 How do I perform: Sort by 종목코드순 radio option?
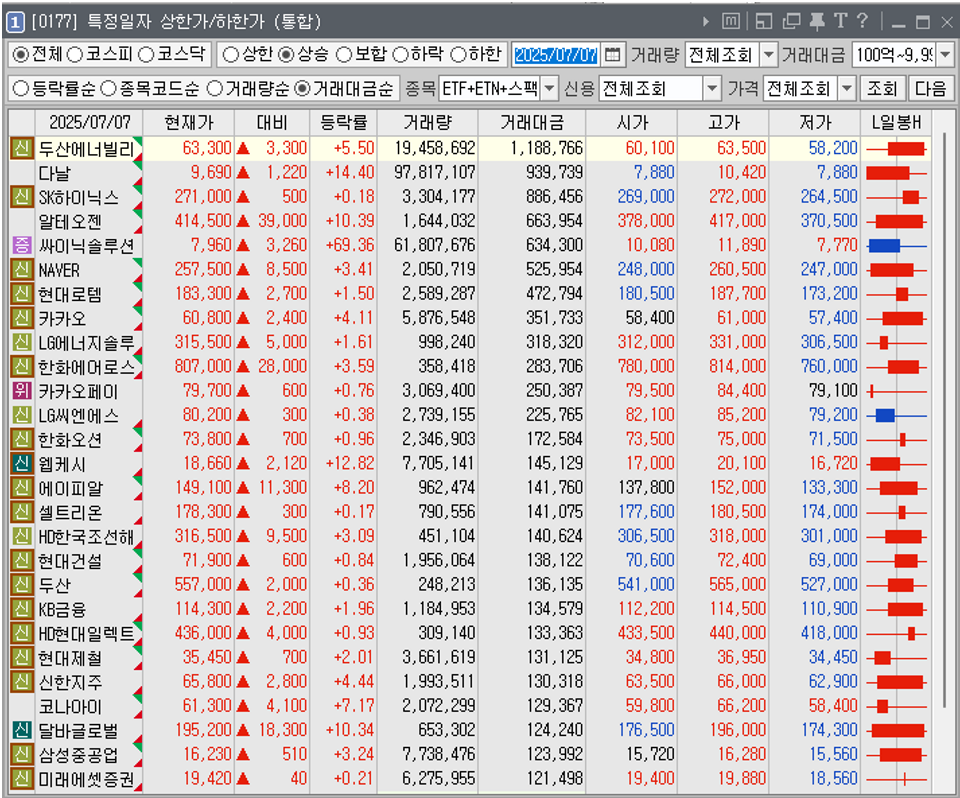click(x=108, y=89)
